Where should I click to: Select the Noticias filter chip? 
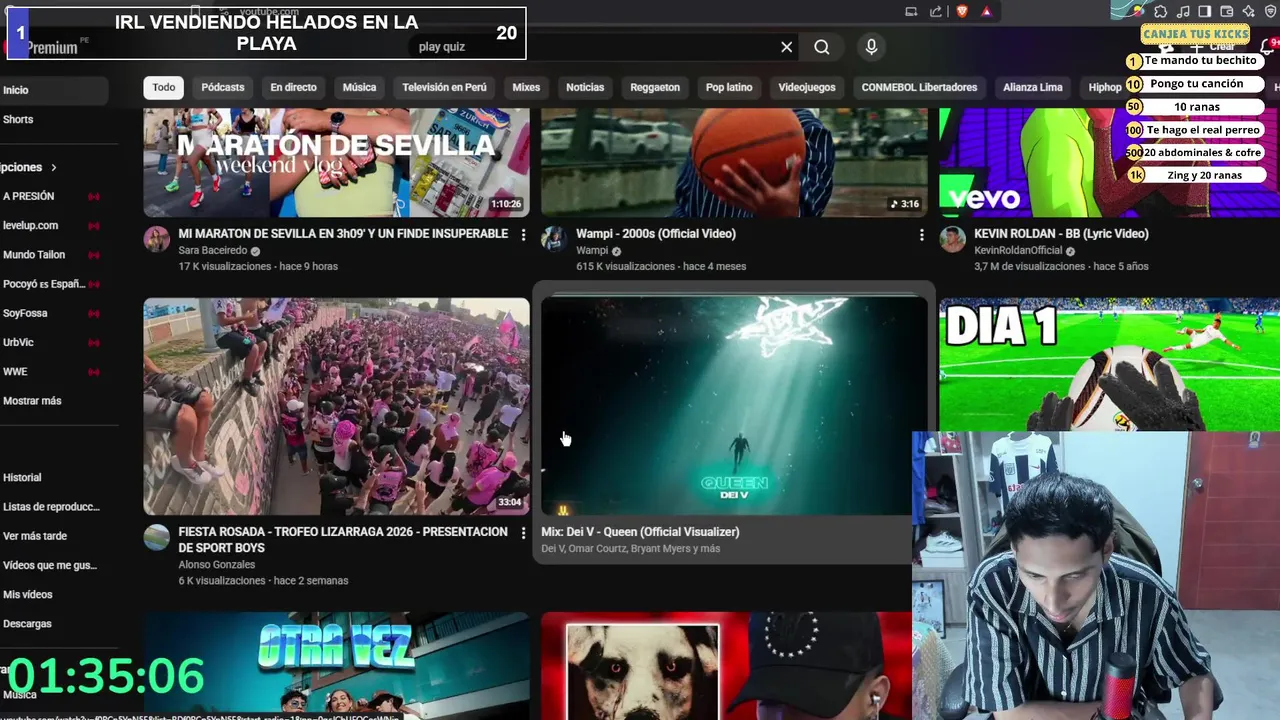pyautogui.click(x=585, y=87)
